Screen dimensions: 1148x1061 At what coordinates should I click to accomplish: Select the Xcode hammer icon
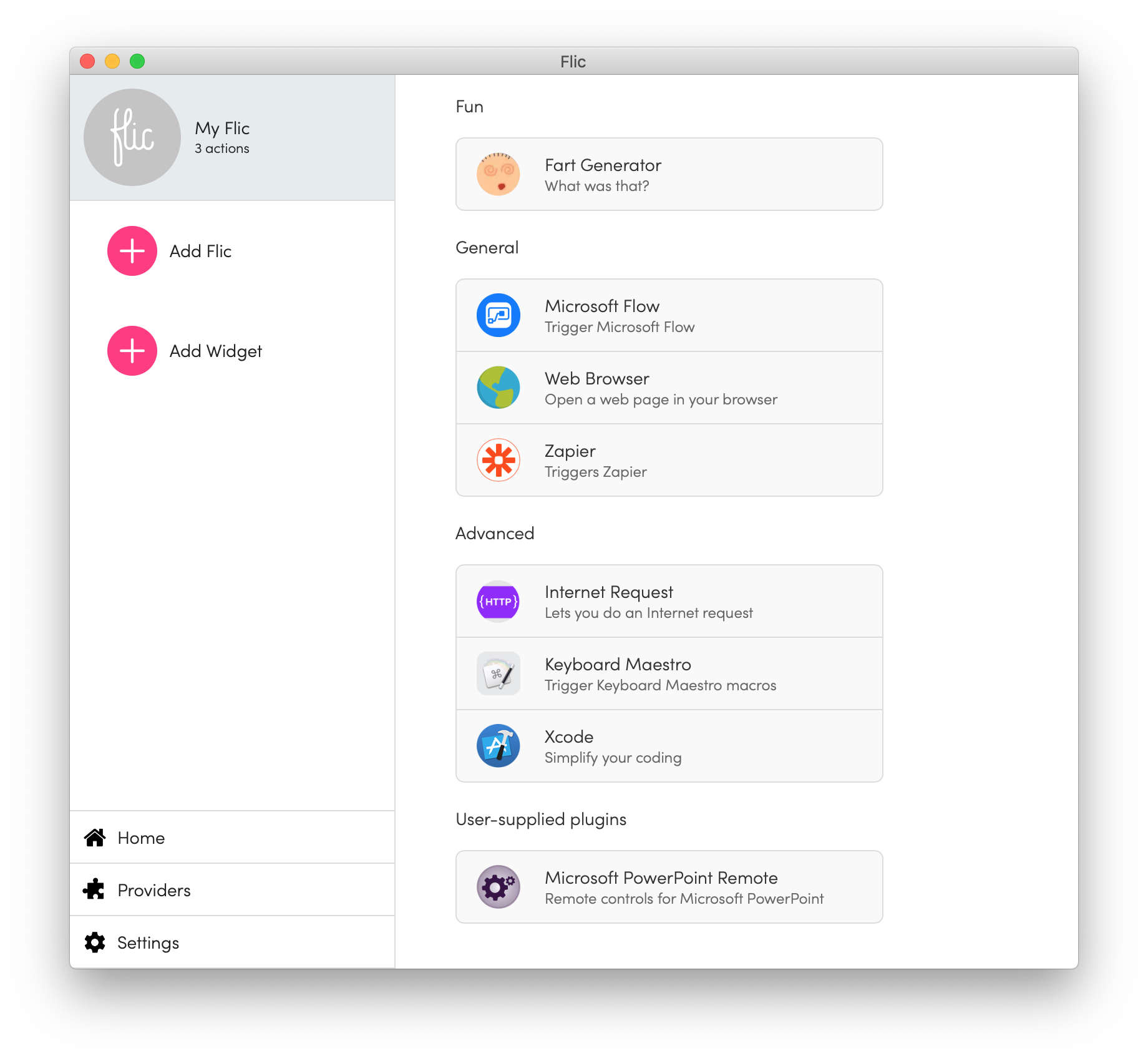(498, 746)
